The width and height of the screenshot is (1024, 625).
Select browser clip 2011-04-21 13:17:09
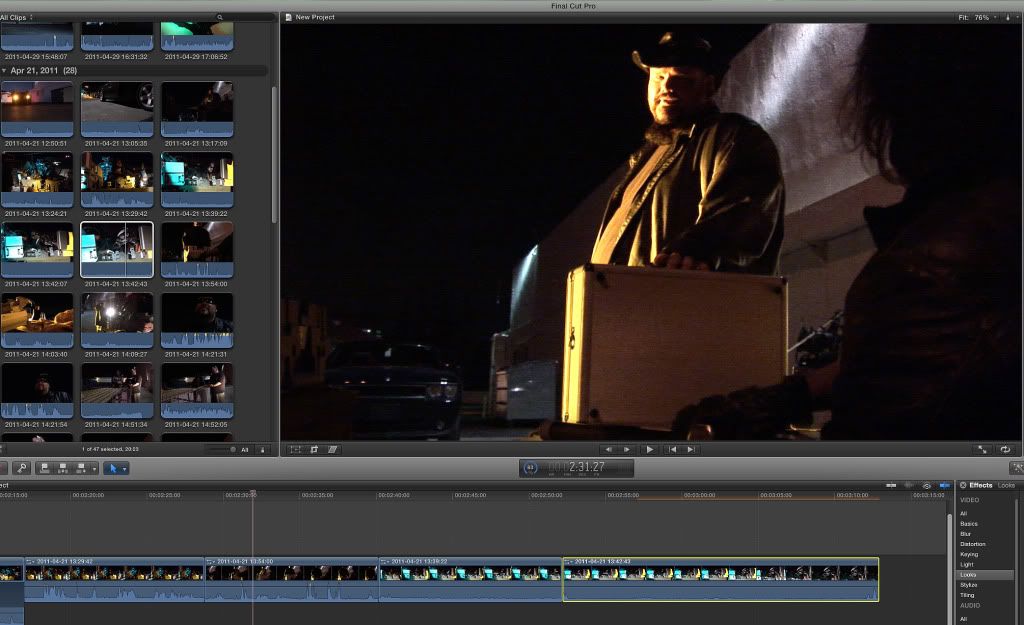pyautogui.click(x=197, y=109)
